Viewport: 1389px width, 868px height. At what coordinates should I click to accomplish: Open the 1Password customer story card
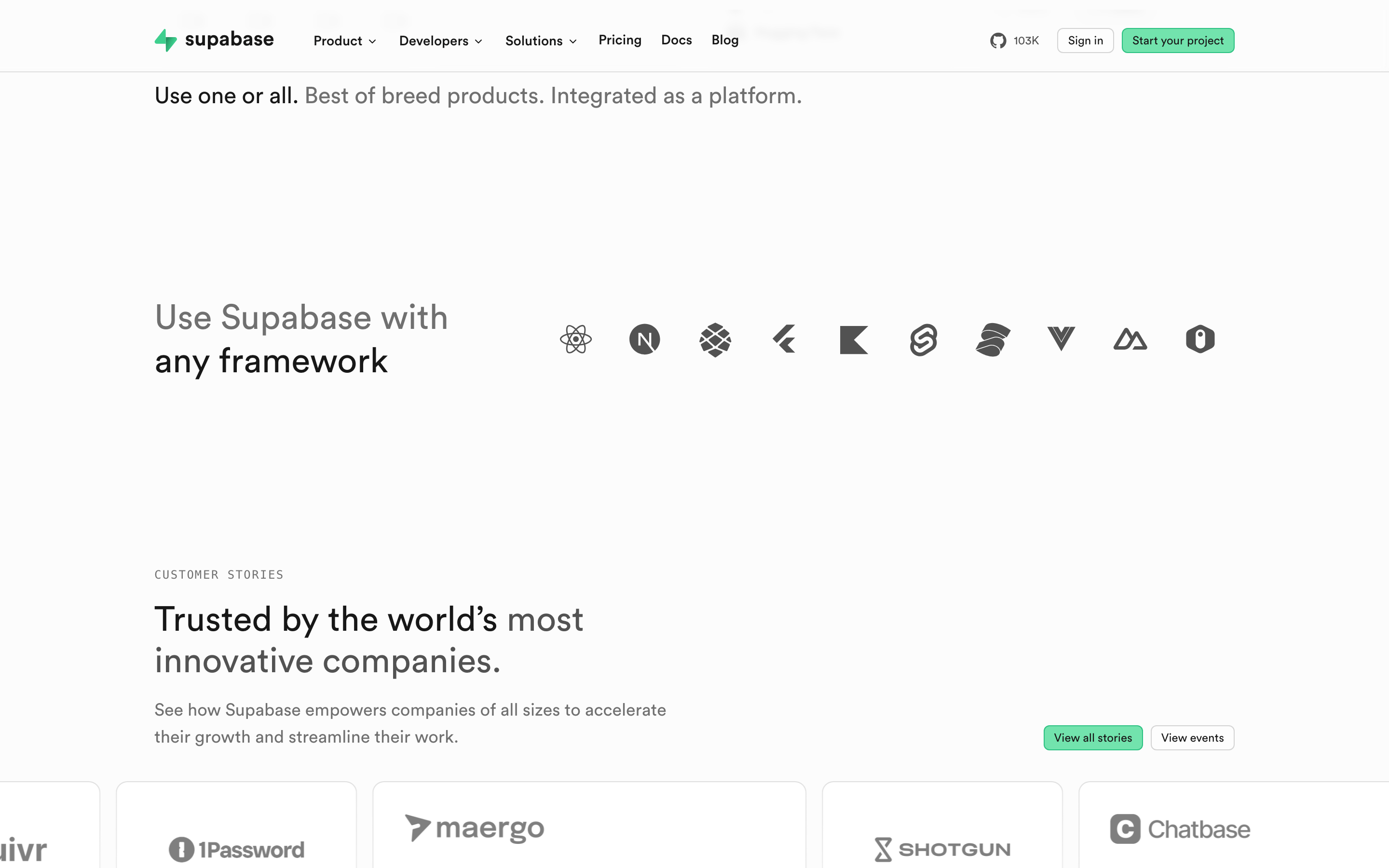[236, 825]
